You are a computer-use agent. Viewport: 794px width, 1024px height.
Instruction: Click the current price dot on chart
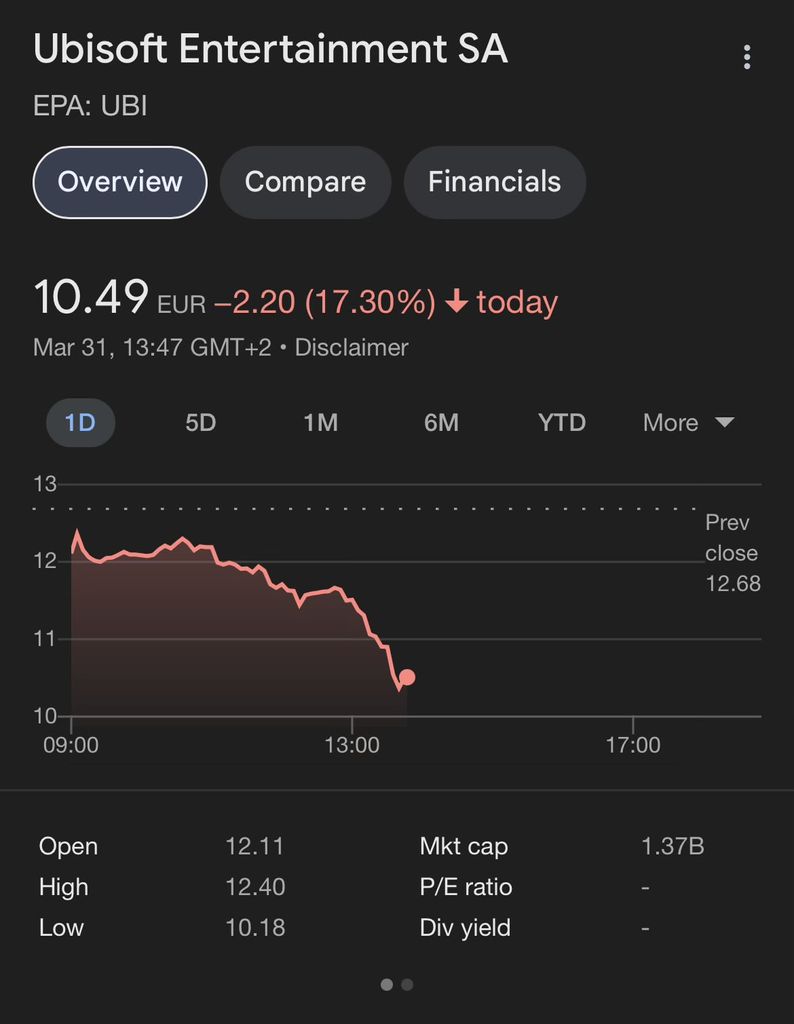pyautogui.click(x=407, y=677)
